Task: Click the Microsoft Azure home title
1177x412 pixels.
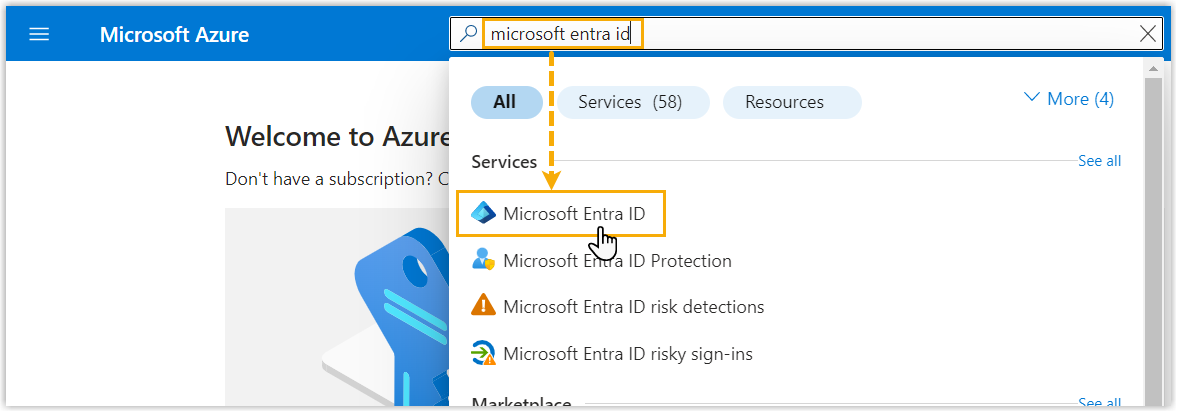Action: (x=174, y=35)
